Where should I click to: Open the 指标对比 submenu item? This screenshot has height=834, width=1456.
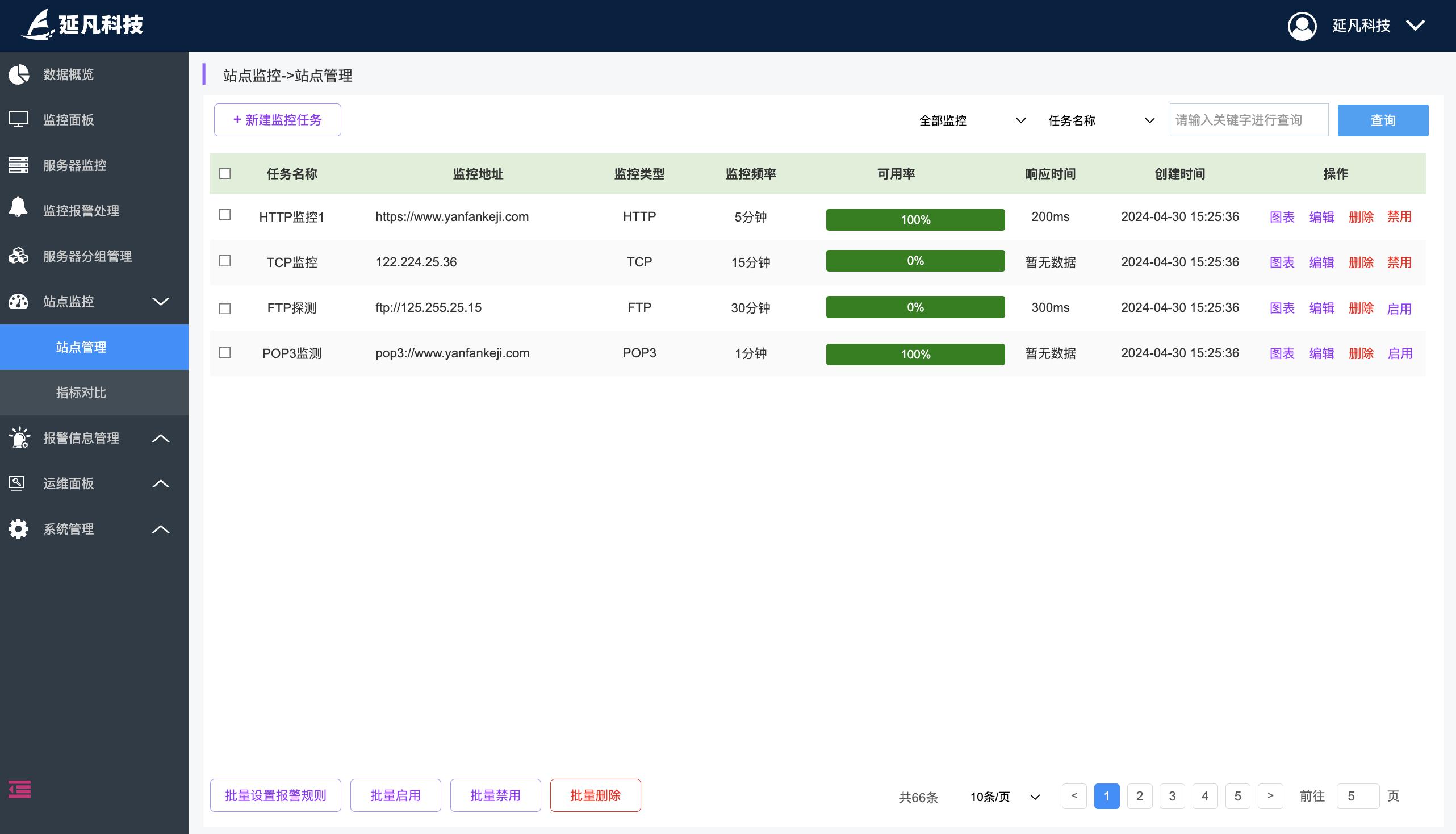[x=81, y=393]
